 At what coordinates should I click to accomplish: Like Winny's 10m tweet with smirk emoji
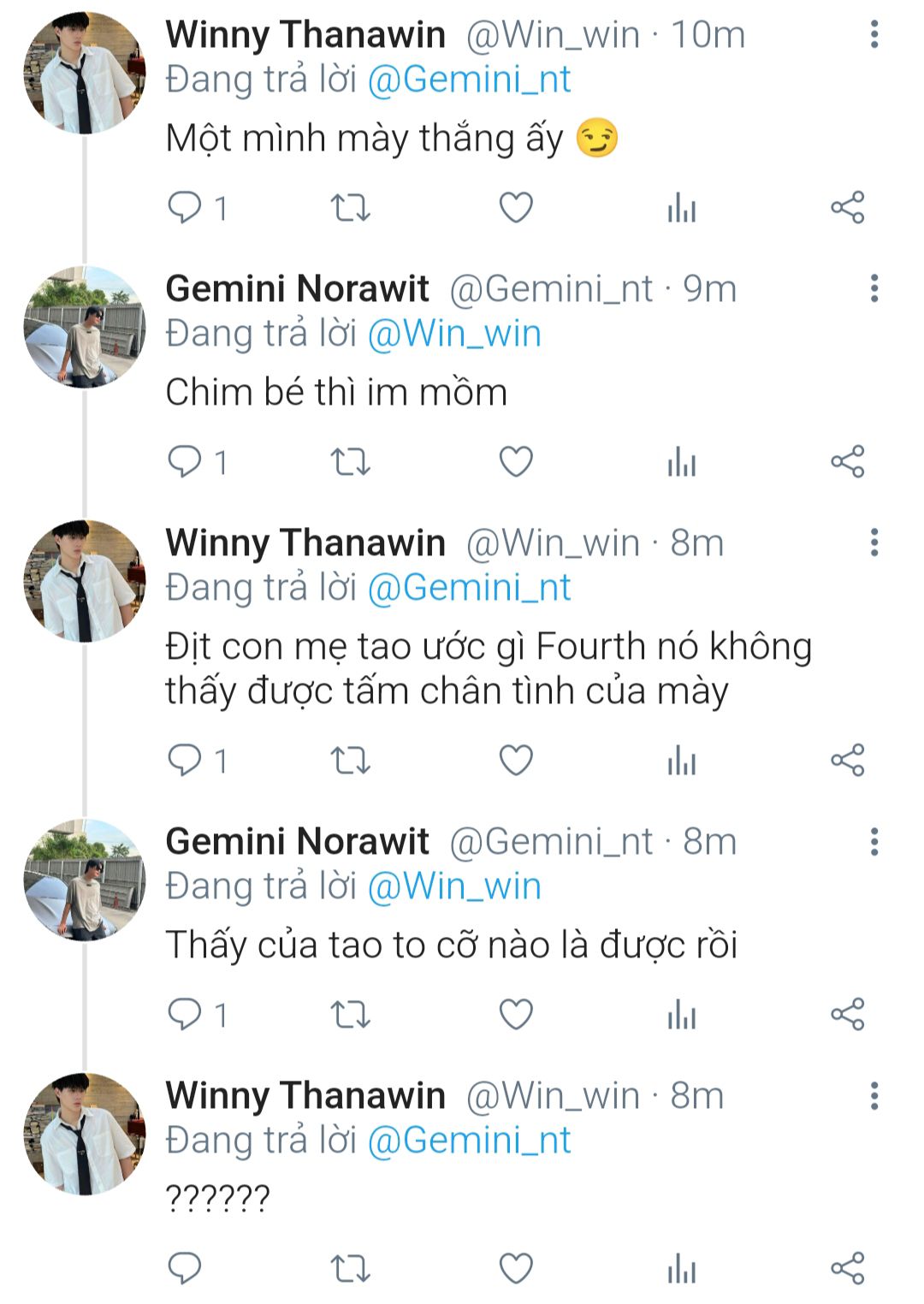pyautogui.click(x=516, y=208)
